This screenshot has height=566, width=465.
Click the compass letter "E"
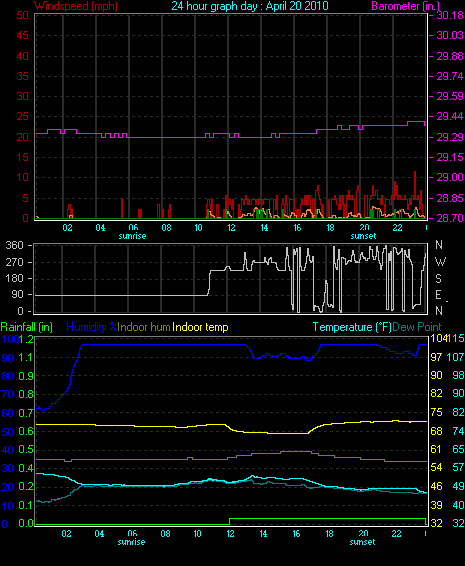[439, 295]
